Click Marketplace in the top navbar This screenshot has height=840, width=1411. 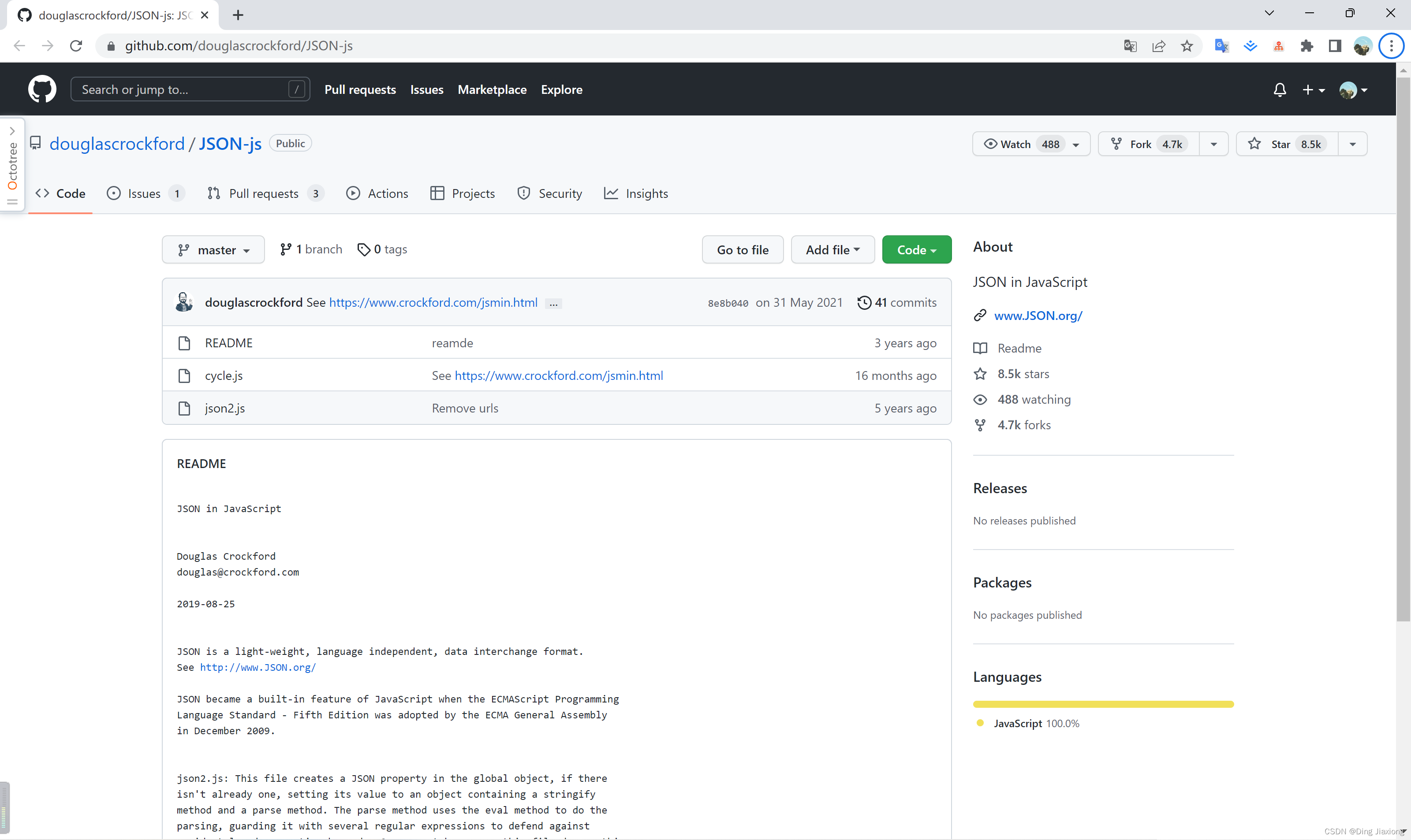tap(492, 89)
